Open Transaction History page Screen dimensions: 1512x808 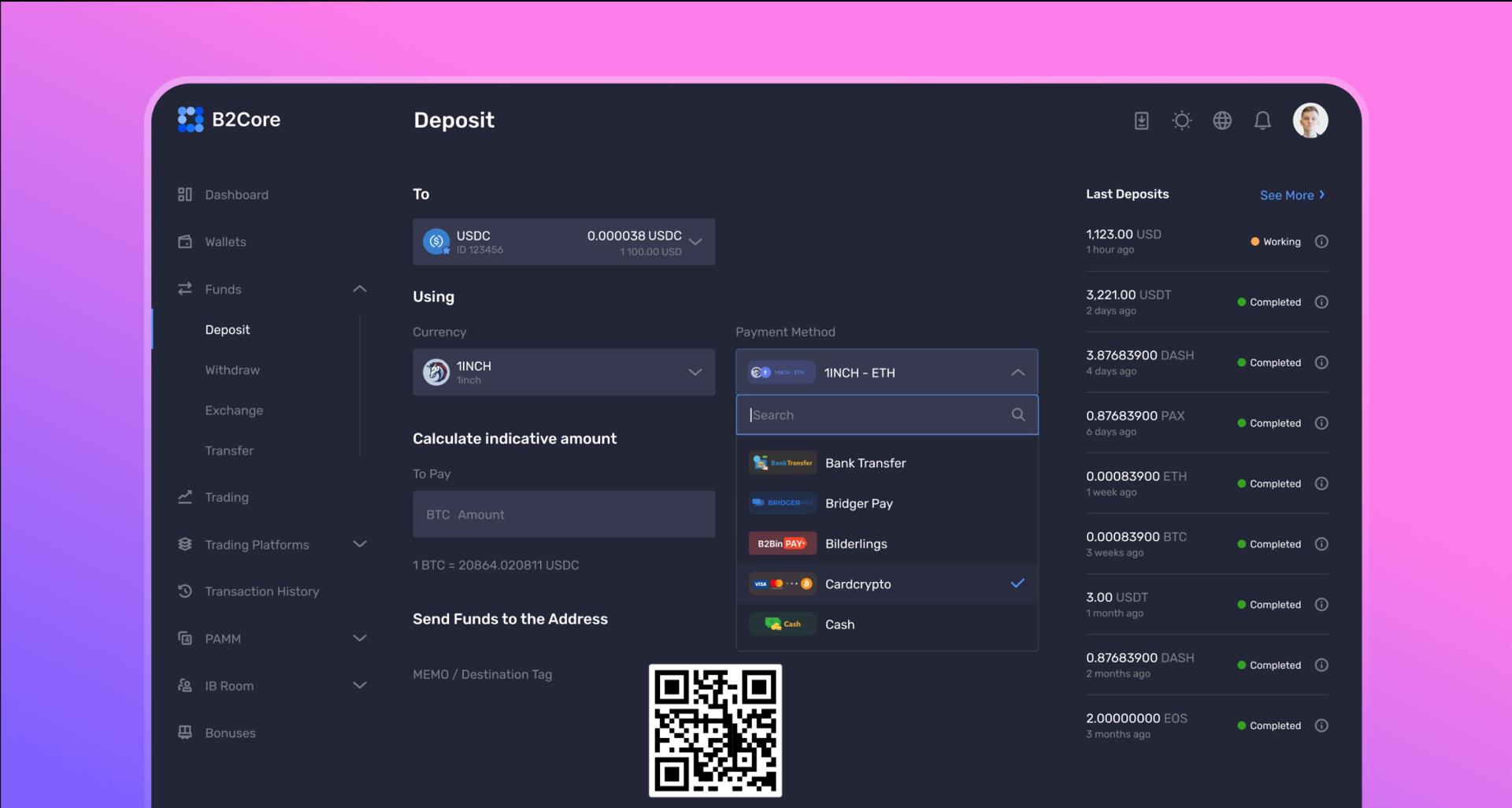[261, 591]
